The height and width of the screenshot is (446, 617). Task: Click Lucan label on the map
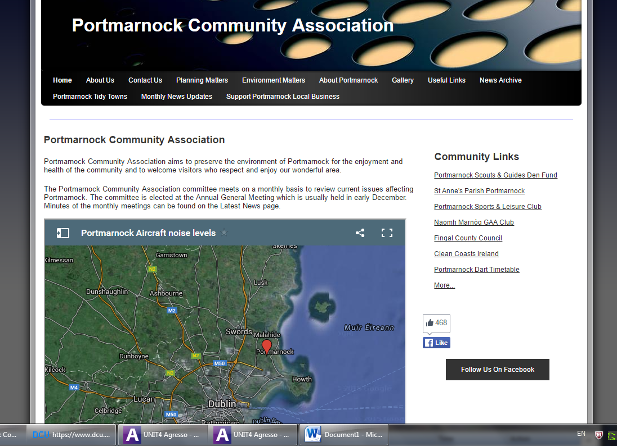click(x=143, y=399)
